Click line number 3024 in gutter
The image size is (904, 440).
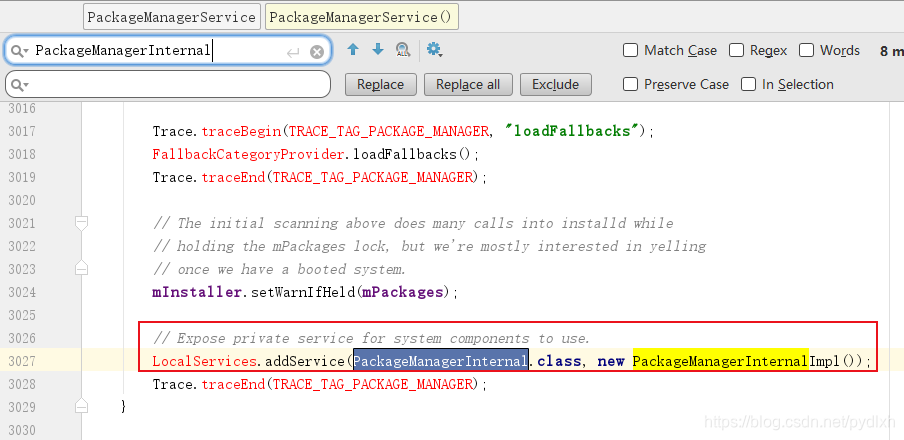(22, 292)
